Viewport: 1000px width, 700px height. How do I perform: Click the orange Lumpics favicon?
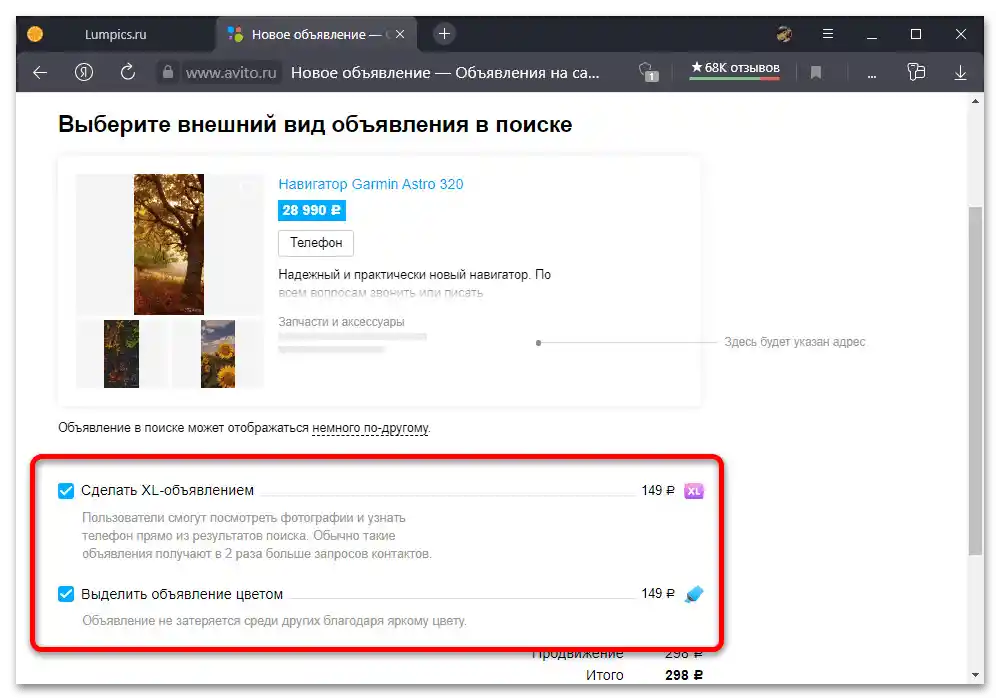pyautogui.click(x=35, y=34)
